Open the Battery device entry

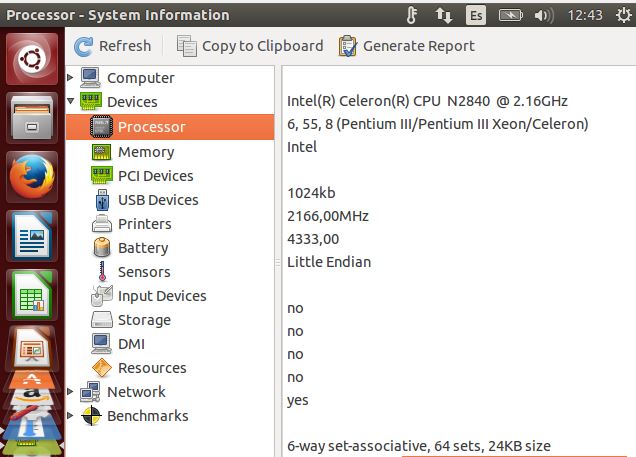point(142,248)
